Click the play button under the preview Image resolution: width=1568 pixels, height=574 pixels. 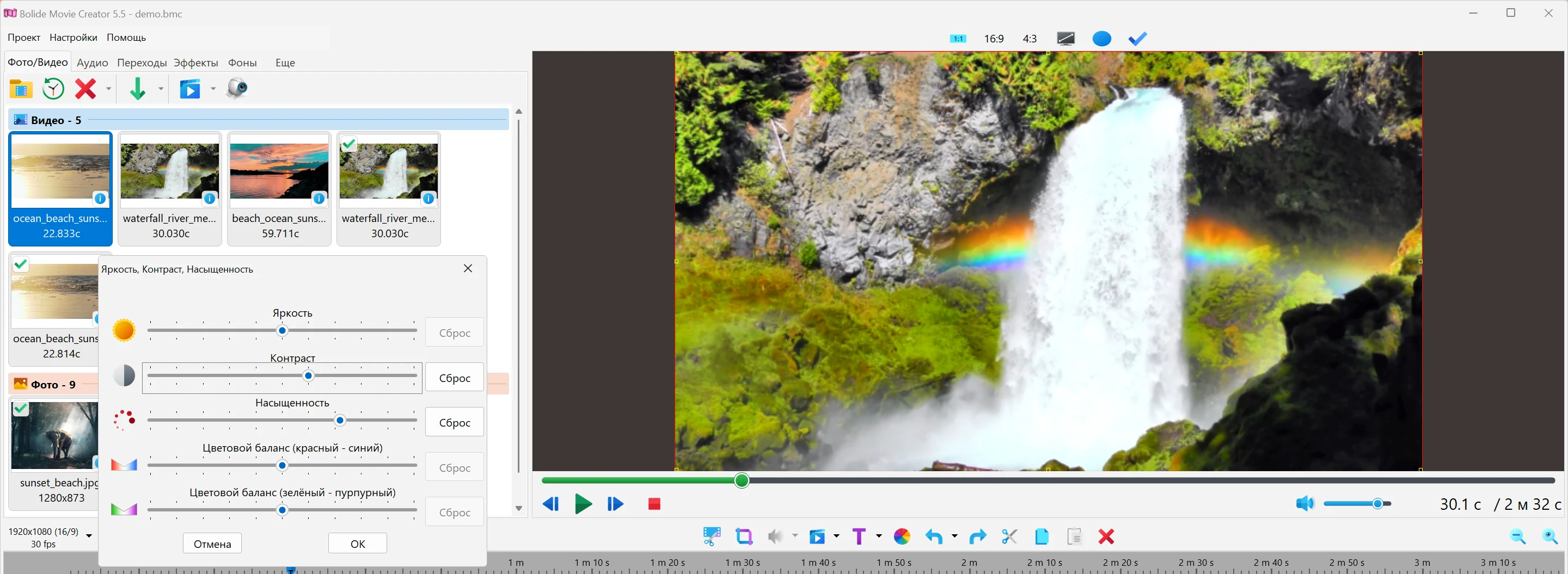click(583, 503)
